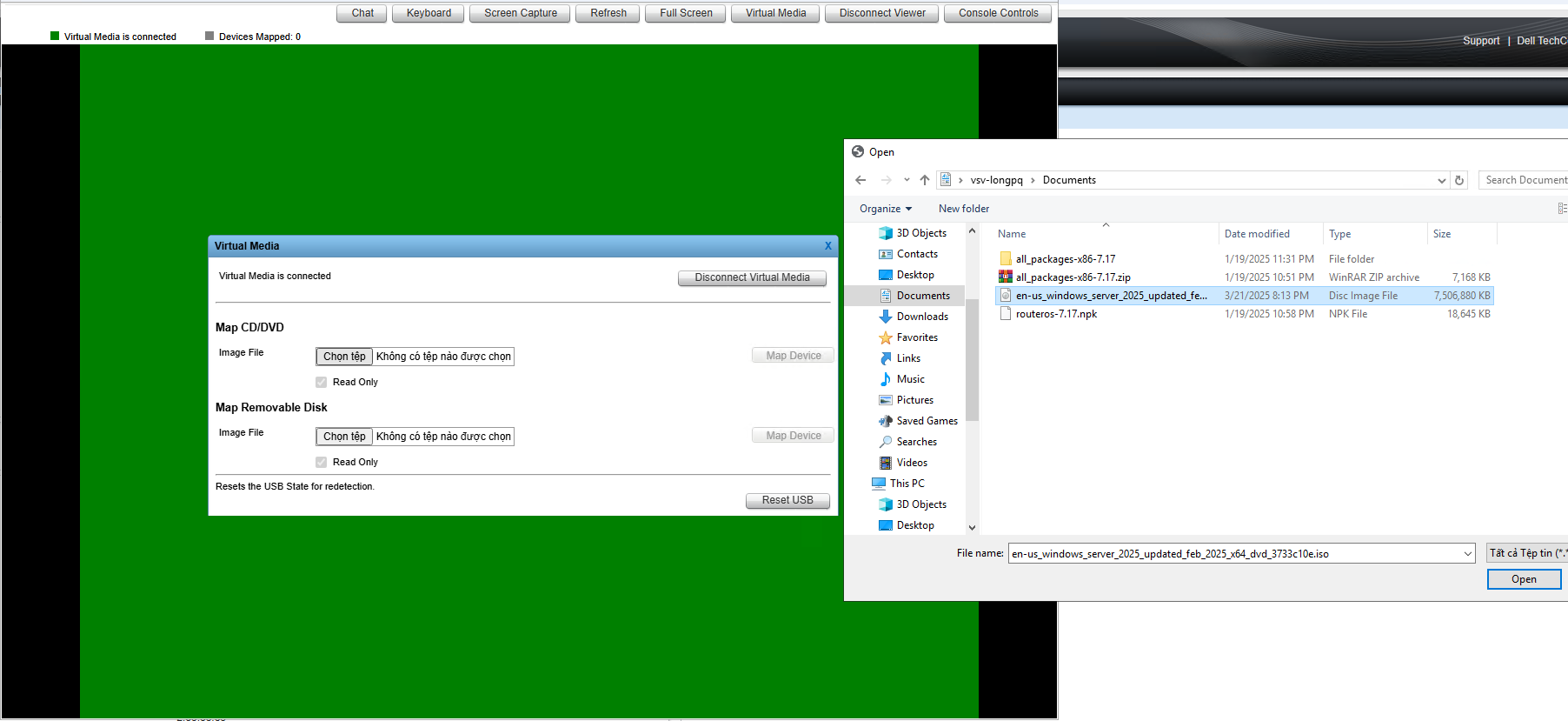1568x721 pixels.
Task: Toggle Read Only checkbox under Map Removable Disk
Action: [322, 463]
